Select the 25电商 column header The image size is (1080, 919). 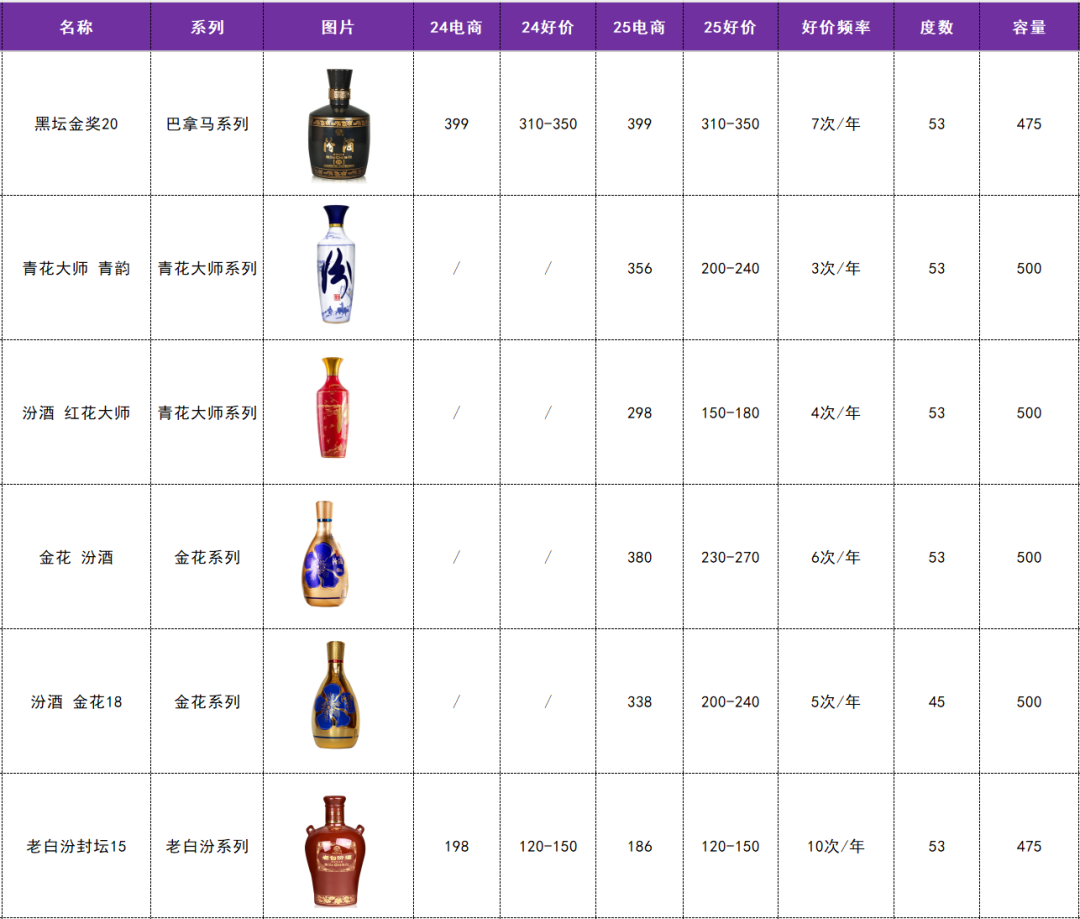pos(639,27)
